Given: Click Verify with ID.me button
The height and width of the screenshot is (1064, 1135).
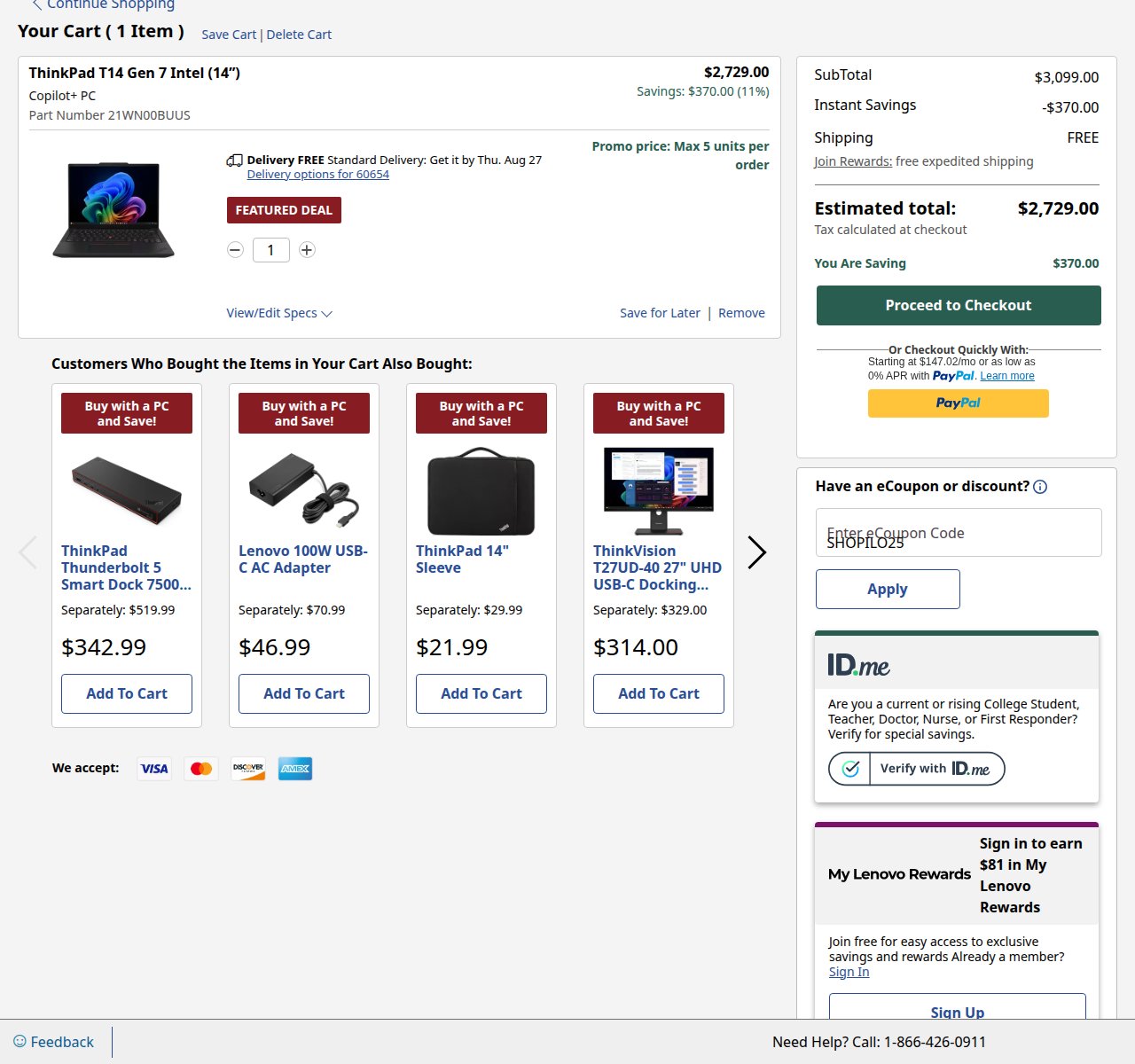Looking at the screenshot, I should tap(917, 769).
